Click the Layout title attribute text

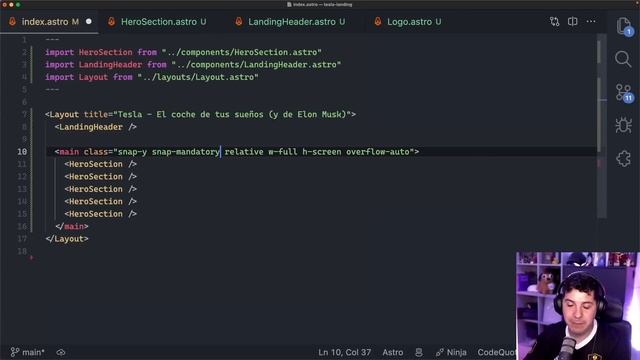point(231,114)
